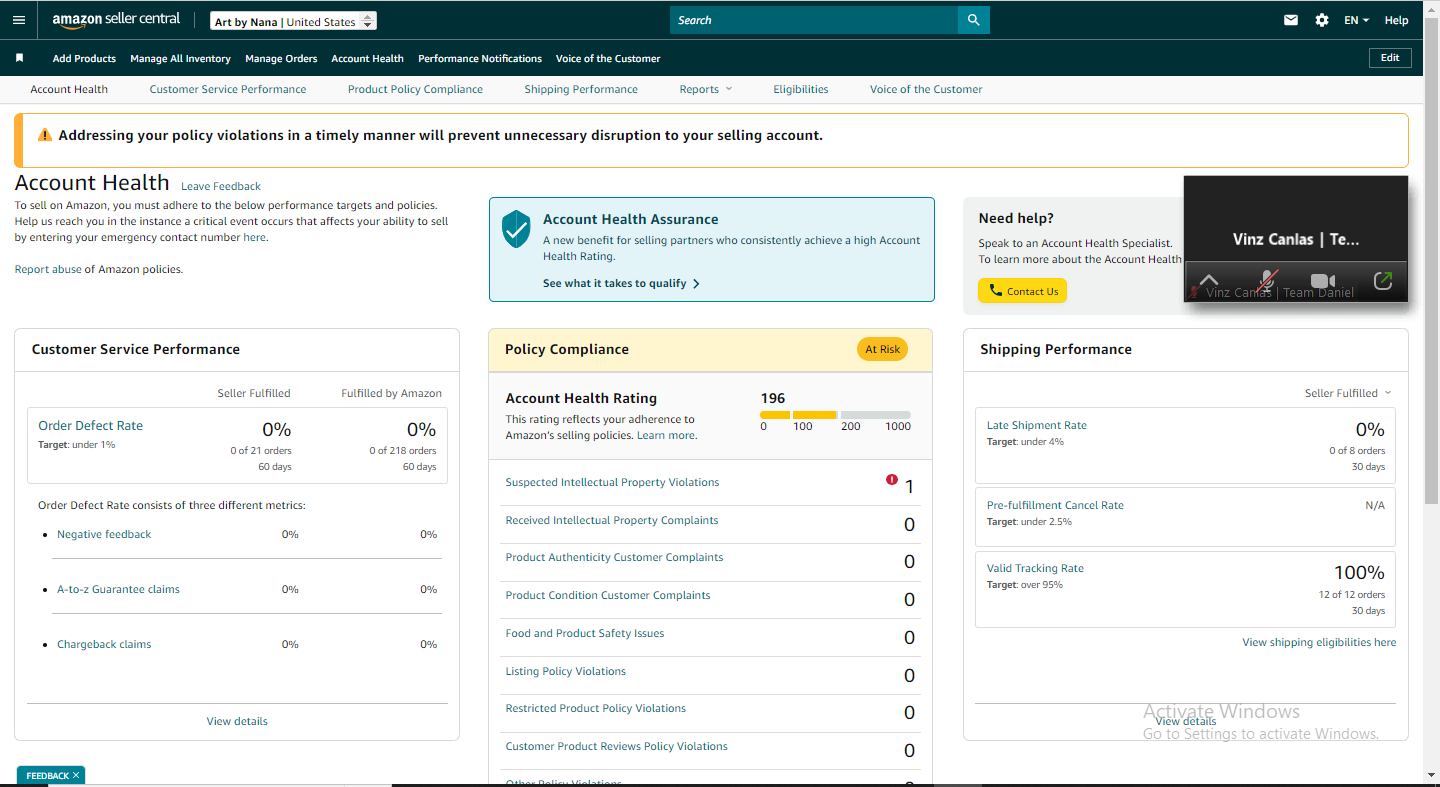Click the View shipping eligibilities here link
The image size is (1440, 787).
click(x=1319, y=642)
